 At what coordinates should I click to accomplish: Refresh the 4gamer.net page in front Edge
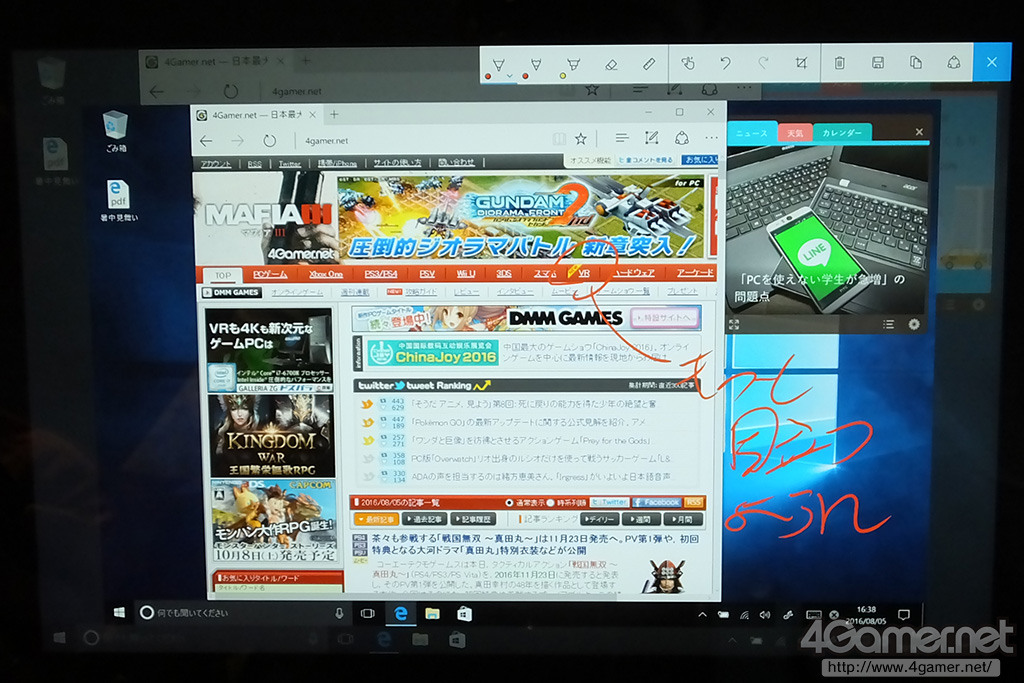point(269,140)
